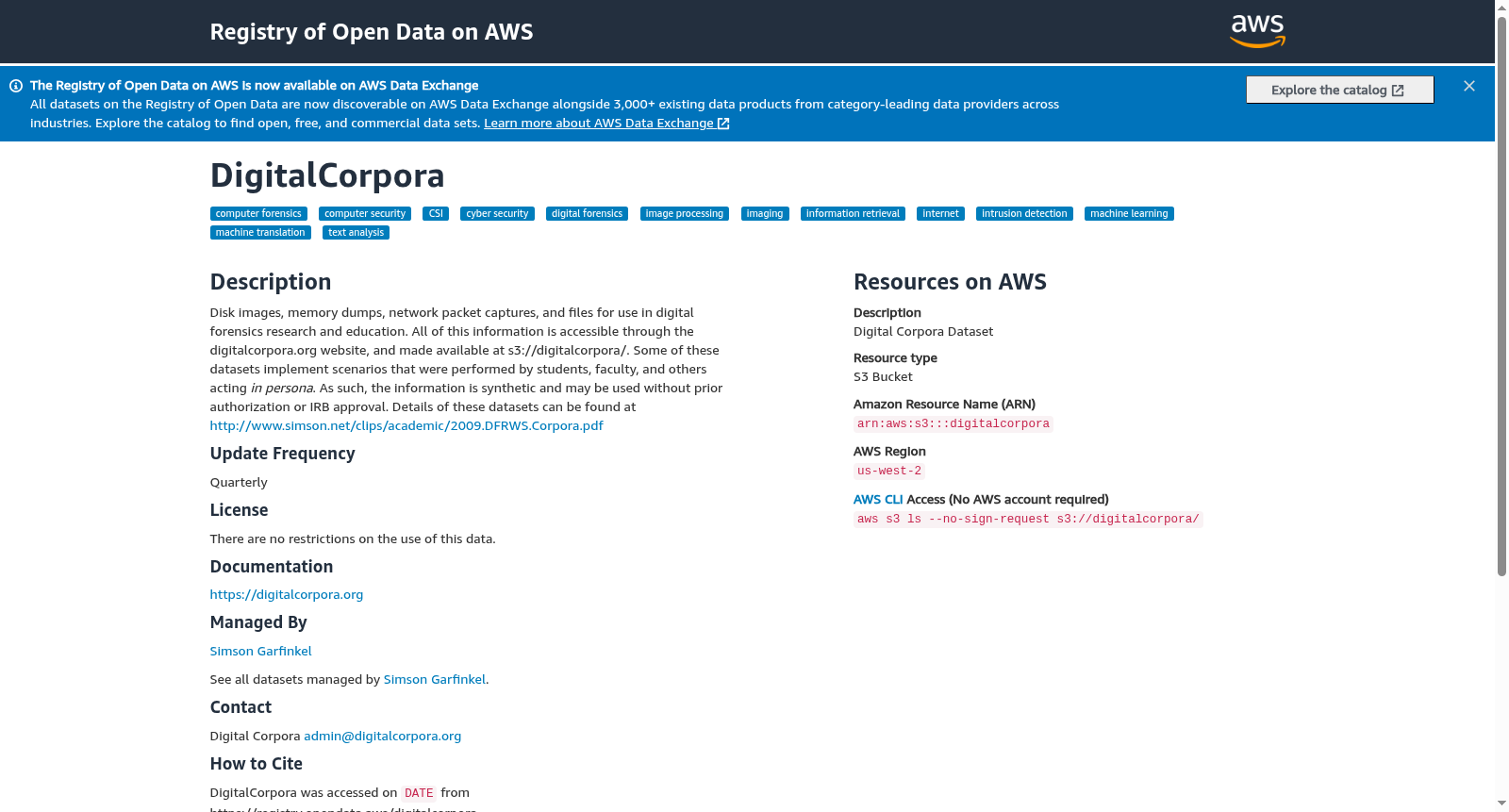Select the computer security tag
Image resolution: width=1509 pixels, height=812 pixels.
tap(365, 214)
